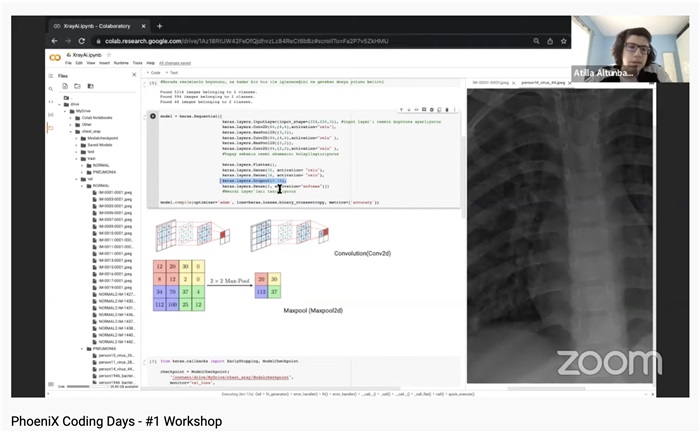Expand the test folder
This screenshot has height=432, width=700.
(77, 152)
